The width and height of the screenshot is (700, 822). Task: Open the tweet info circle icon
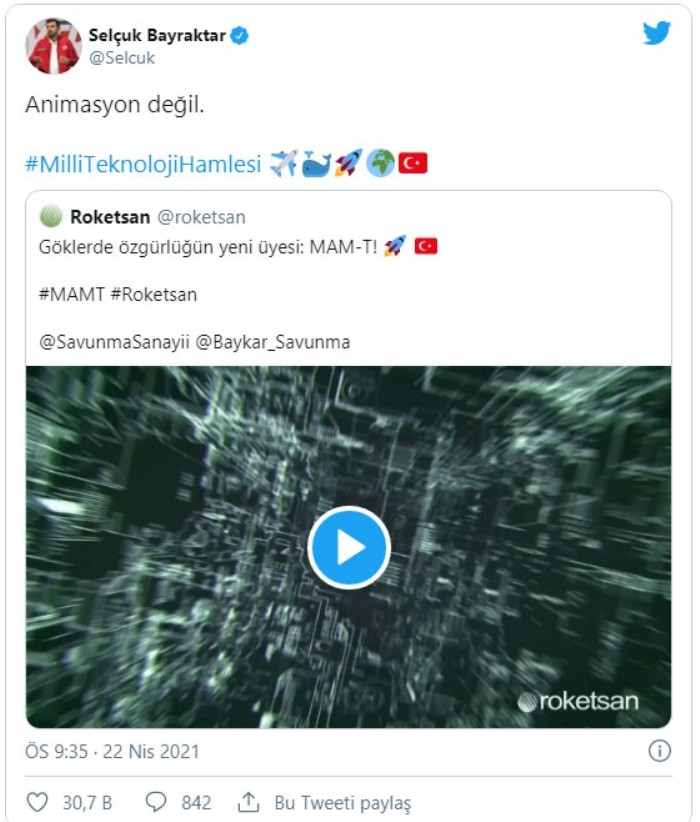[659, 751]
